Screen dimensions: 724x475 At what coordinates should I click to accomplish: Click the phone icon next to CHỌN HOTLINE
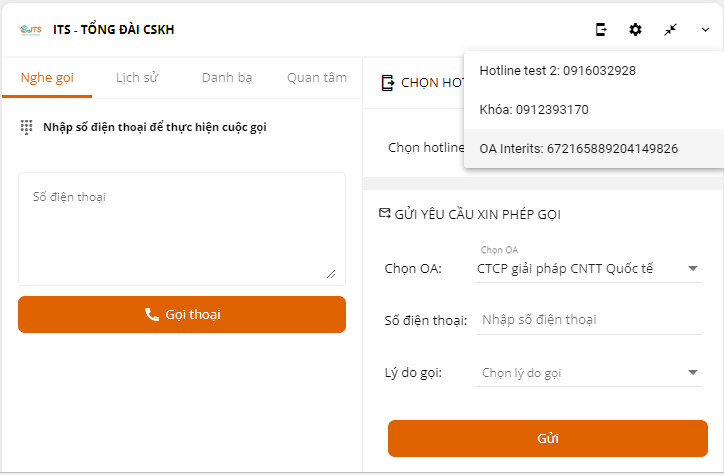(388, 83)
